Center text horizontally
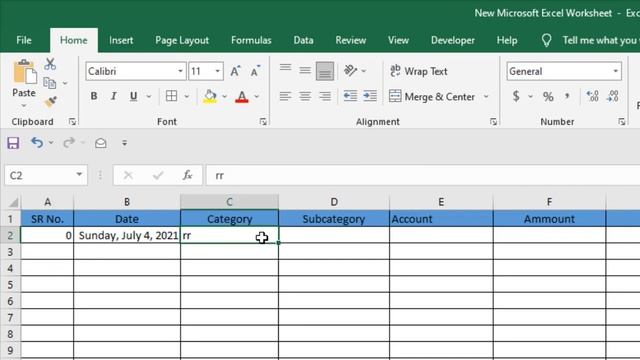The height and width of the screenshot is (360, 640). [305, 96]
